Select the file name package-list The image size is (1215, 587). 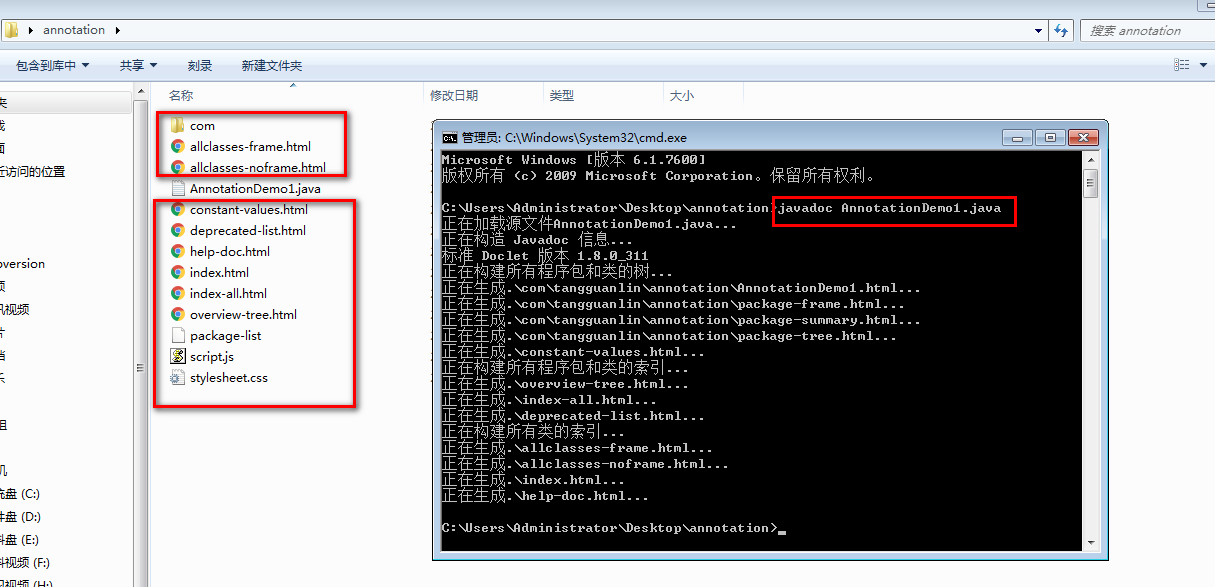coord(226,335)
